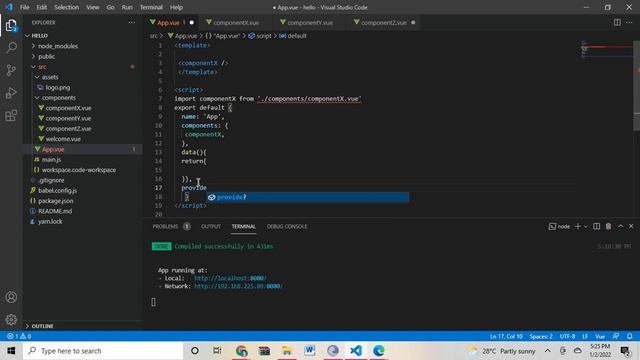The height and width of the screenshot is (360, 640).
Task: Open editor more actions ellipsis
Action: (x=629, y=22)
